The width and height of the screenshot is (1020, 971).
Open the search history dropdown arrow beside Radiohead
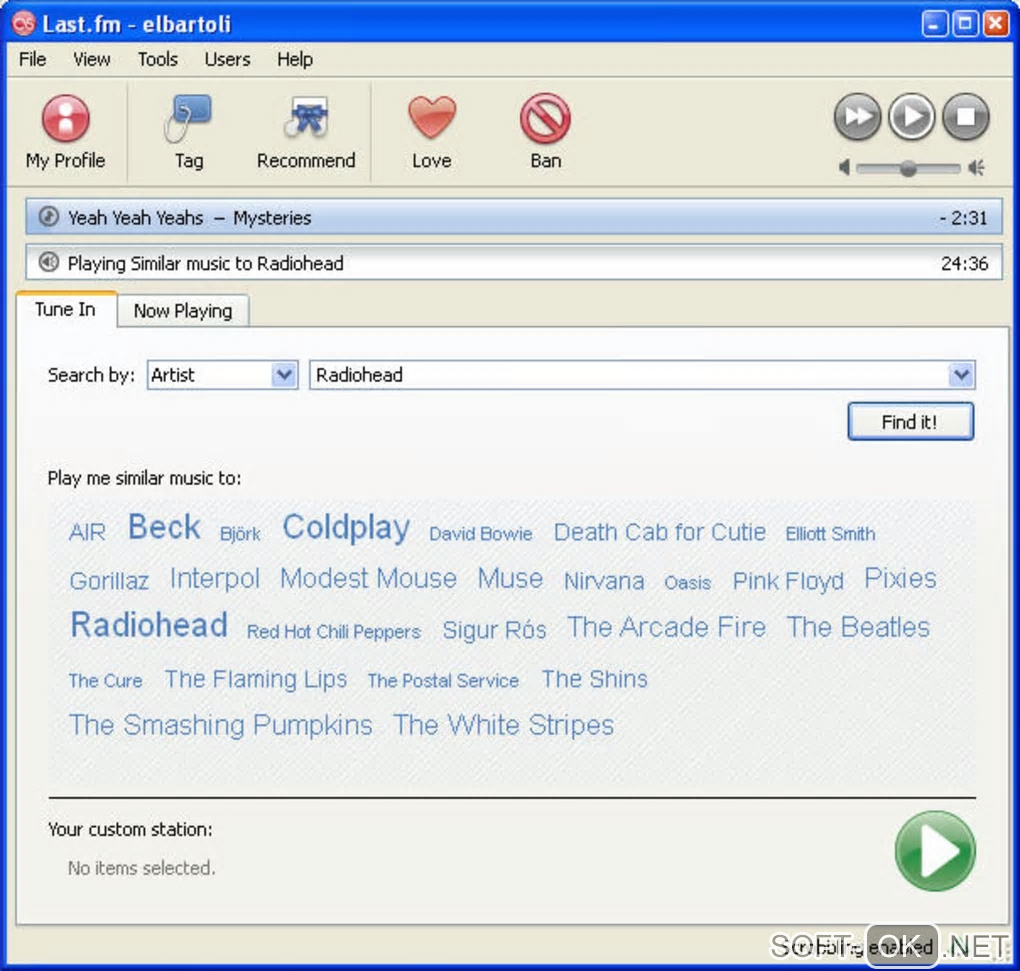(x=961, y=375)
